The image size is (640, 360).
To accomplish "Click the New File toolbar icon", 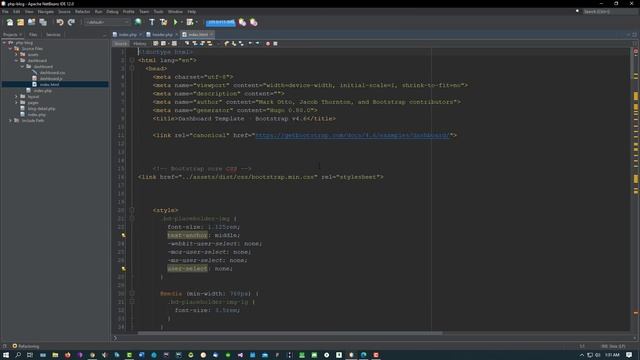I will point(9,22).
